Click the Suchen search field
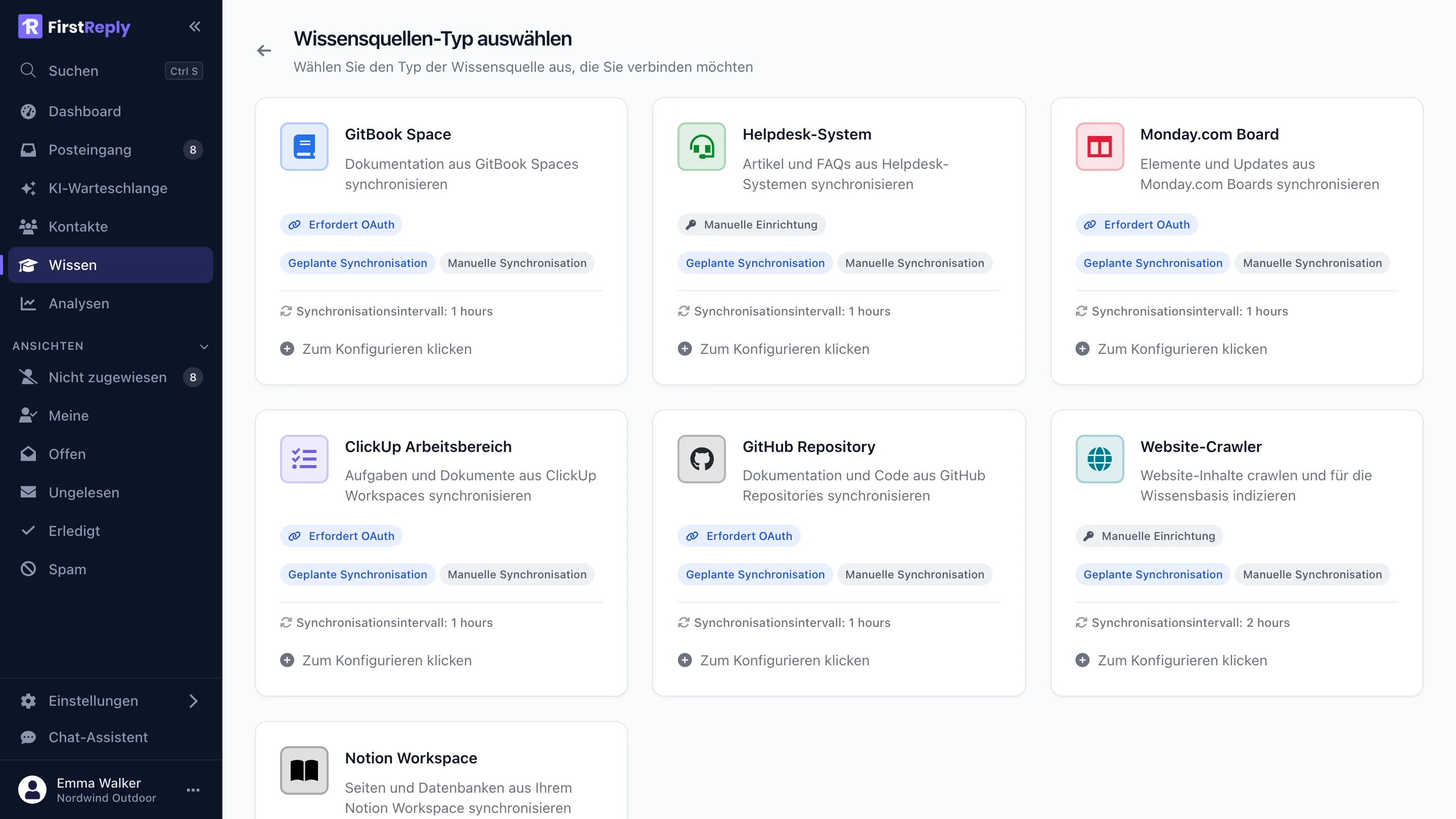 111,71
